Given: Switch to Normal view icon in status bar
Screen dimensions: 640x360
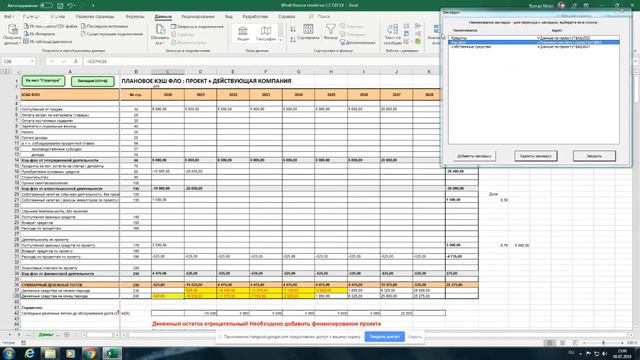Looking at the screenshot, I should [549, 343].
